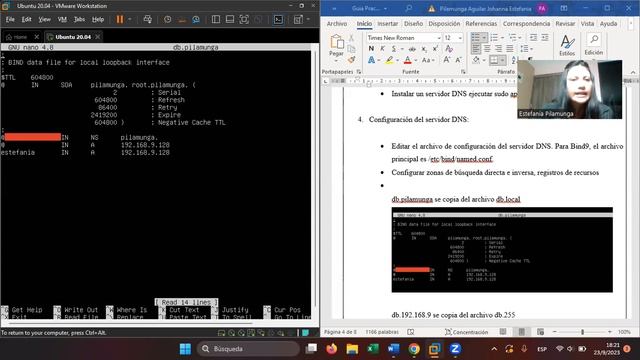640x360 pixels.
Task: Open the VMware console view icon
Action: (278, 19)
